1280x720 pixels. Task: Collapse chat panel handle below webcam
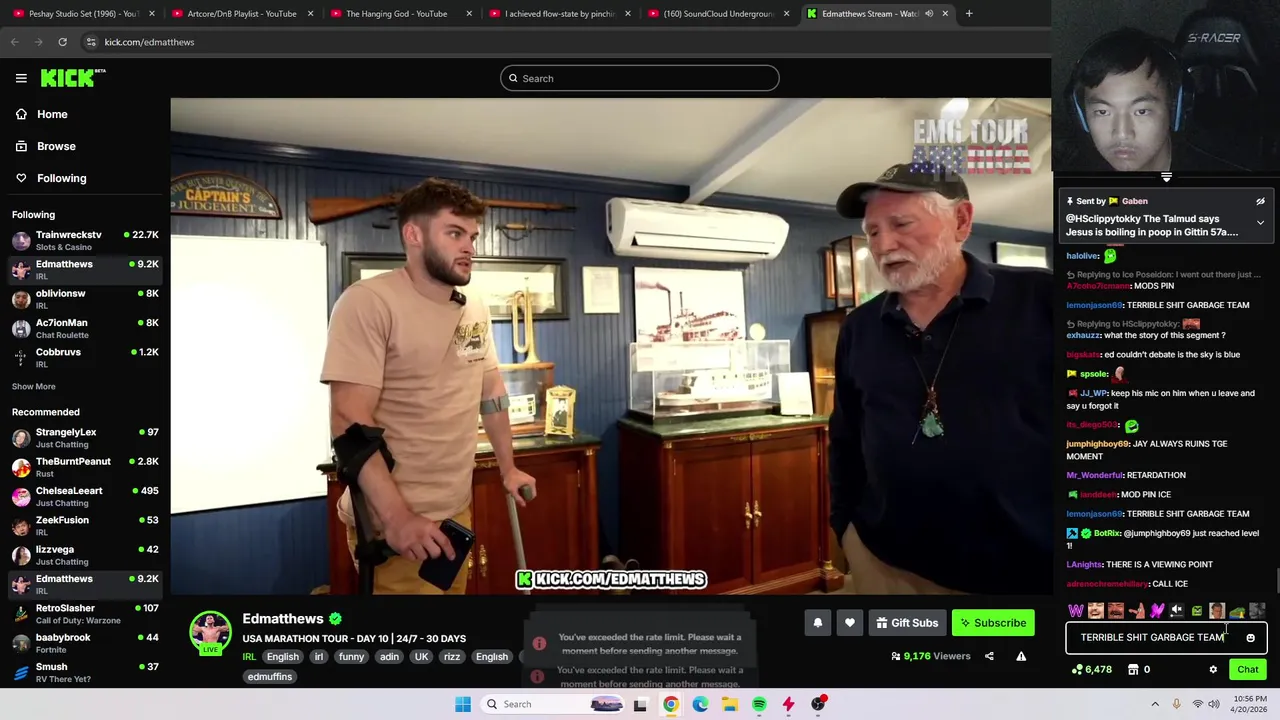point(1166,178)
